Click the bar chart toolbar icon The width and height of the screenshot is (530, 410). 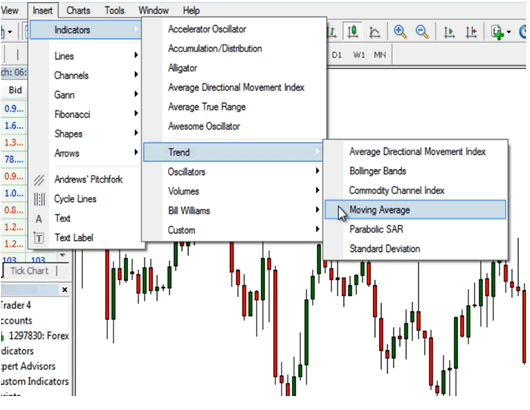pos(332,32)
